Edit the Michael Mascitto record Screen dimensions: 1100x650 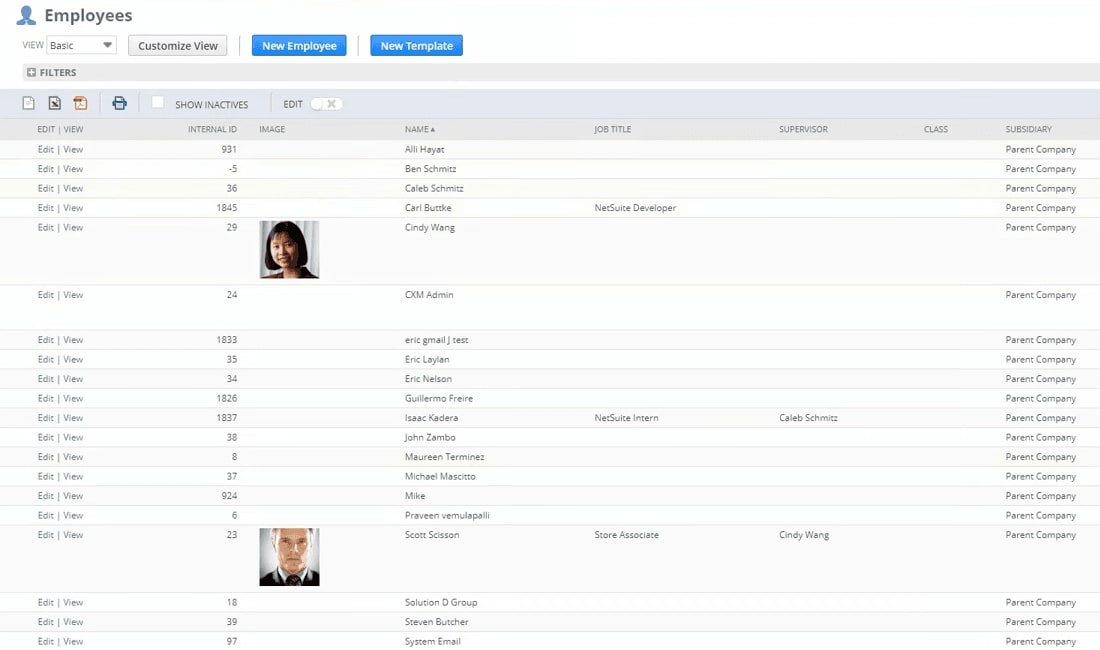[46, 477]
